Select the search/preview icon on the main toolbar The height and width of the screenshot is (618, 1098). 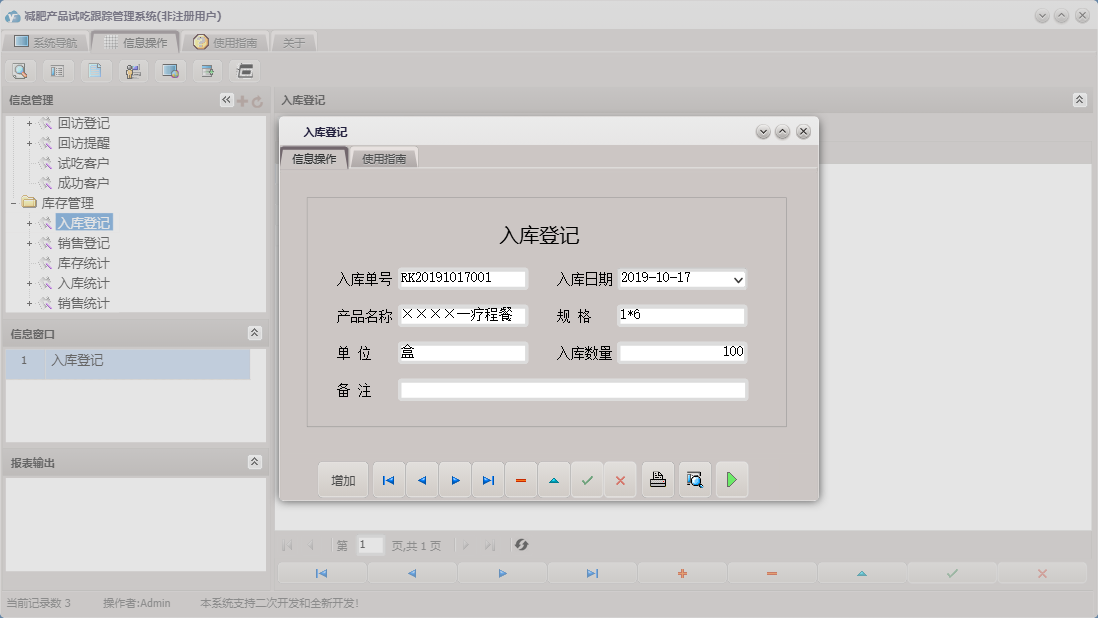click(20, 71)
